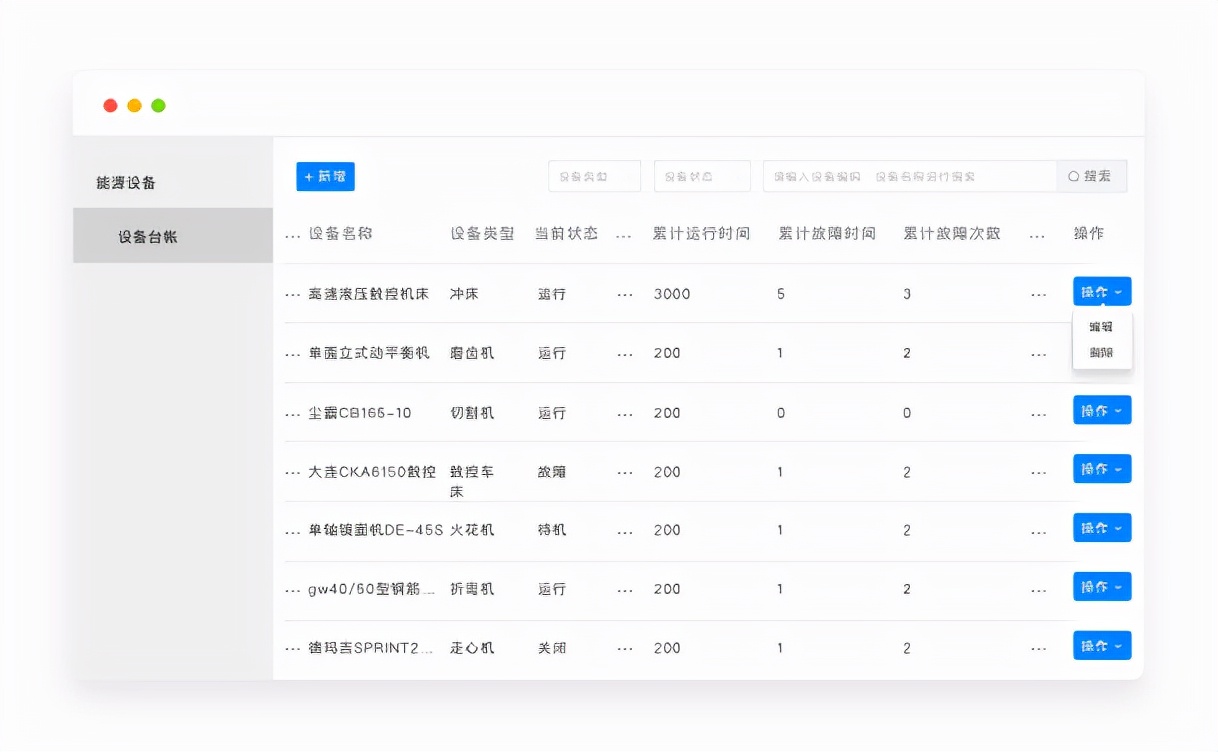Click the 累计故障次数 column header
The width and height of the screenshot is (1218, 752).
coord(952,234)
